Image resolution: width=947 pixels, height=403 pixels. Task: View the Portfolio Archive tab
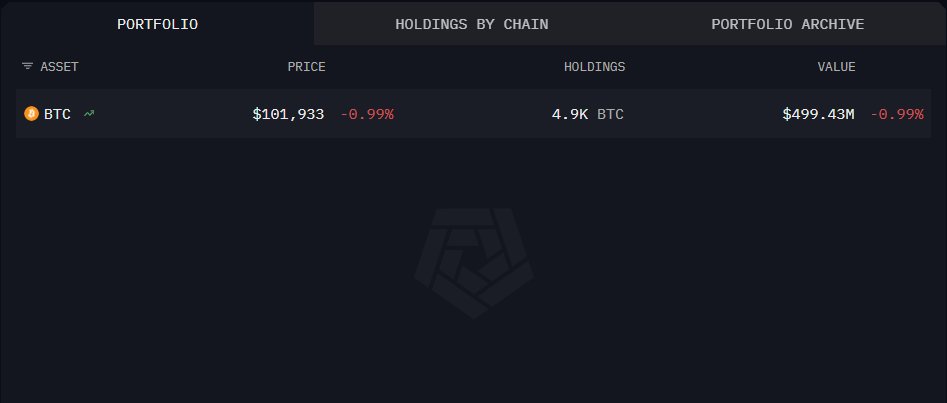coord(788,23)
